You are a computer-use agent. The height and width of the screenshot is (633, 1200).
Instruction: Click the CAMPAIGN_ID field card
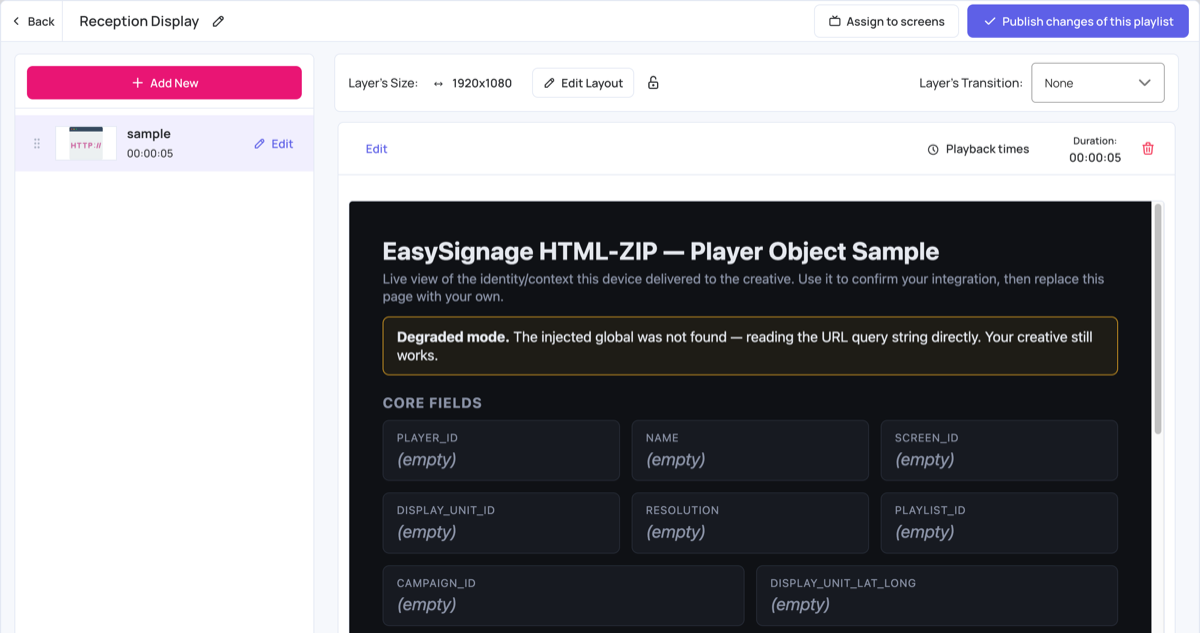564,595
